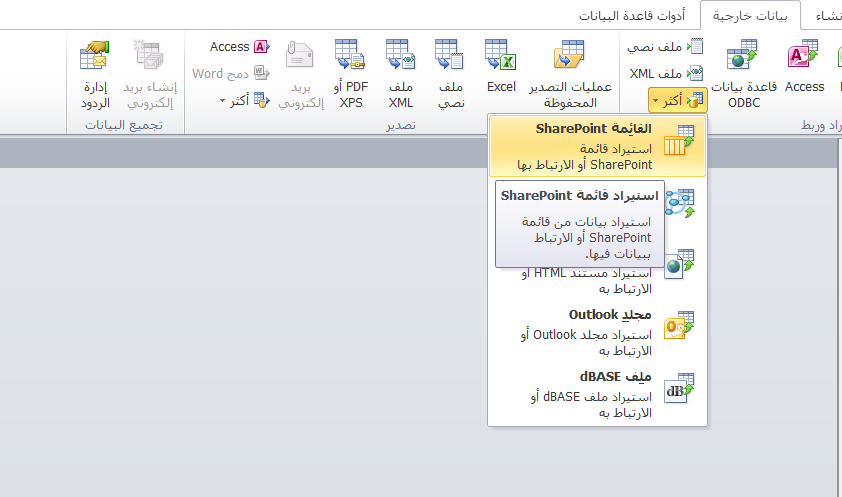Image resolution: width=842 pixels, height=497 pixels.
Task: Import from an Access database
Action: [804, 67]
